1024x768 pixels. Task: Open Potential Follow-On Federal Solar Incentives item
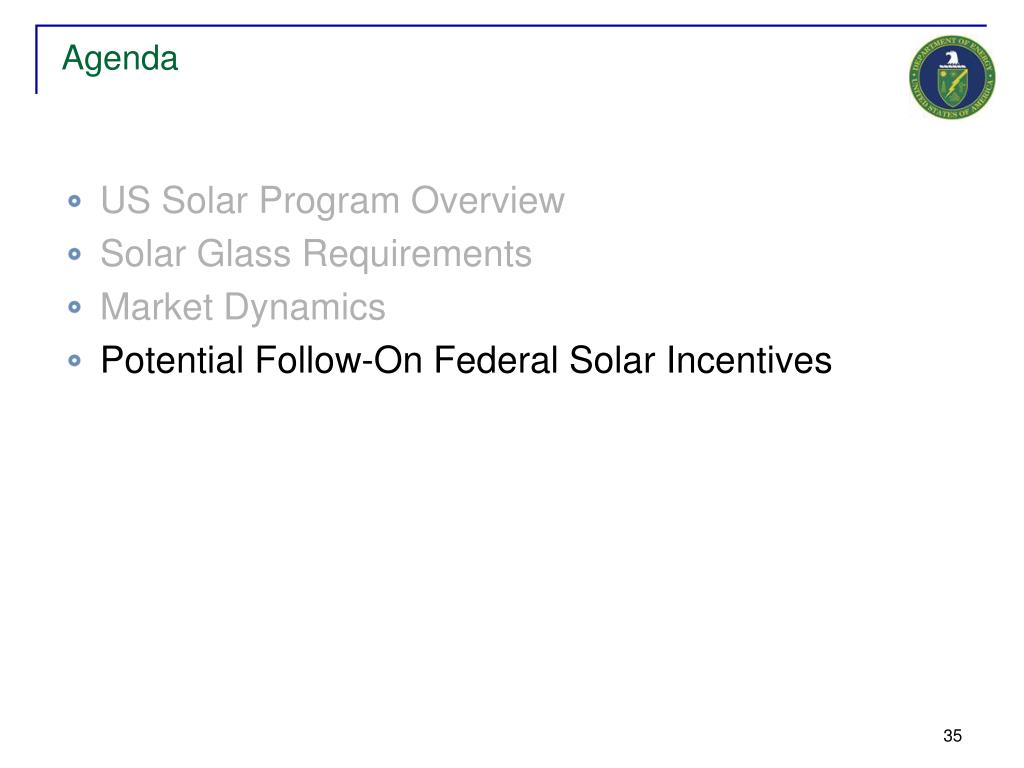(466, 360)
